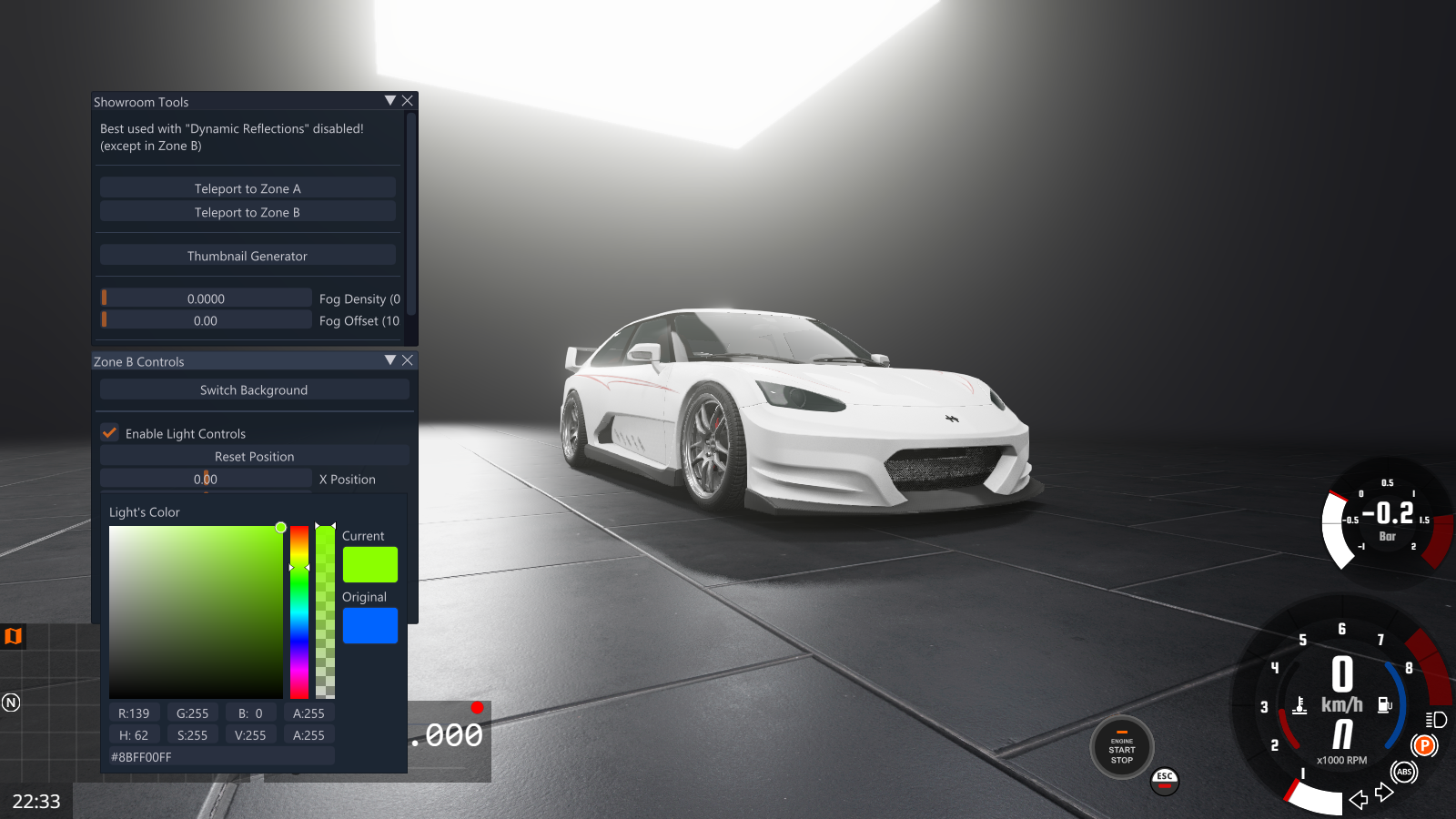Click the G:255 green value field

tap(193, 713)
